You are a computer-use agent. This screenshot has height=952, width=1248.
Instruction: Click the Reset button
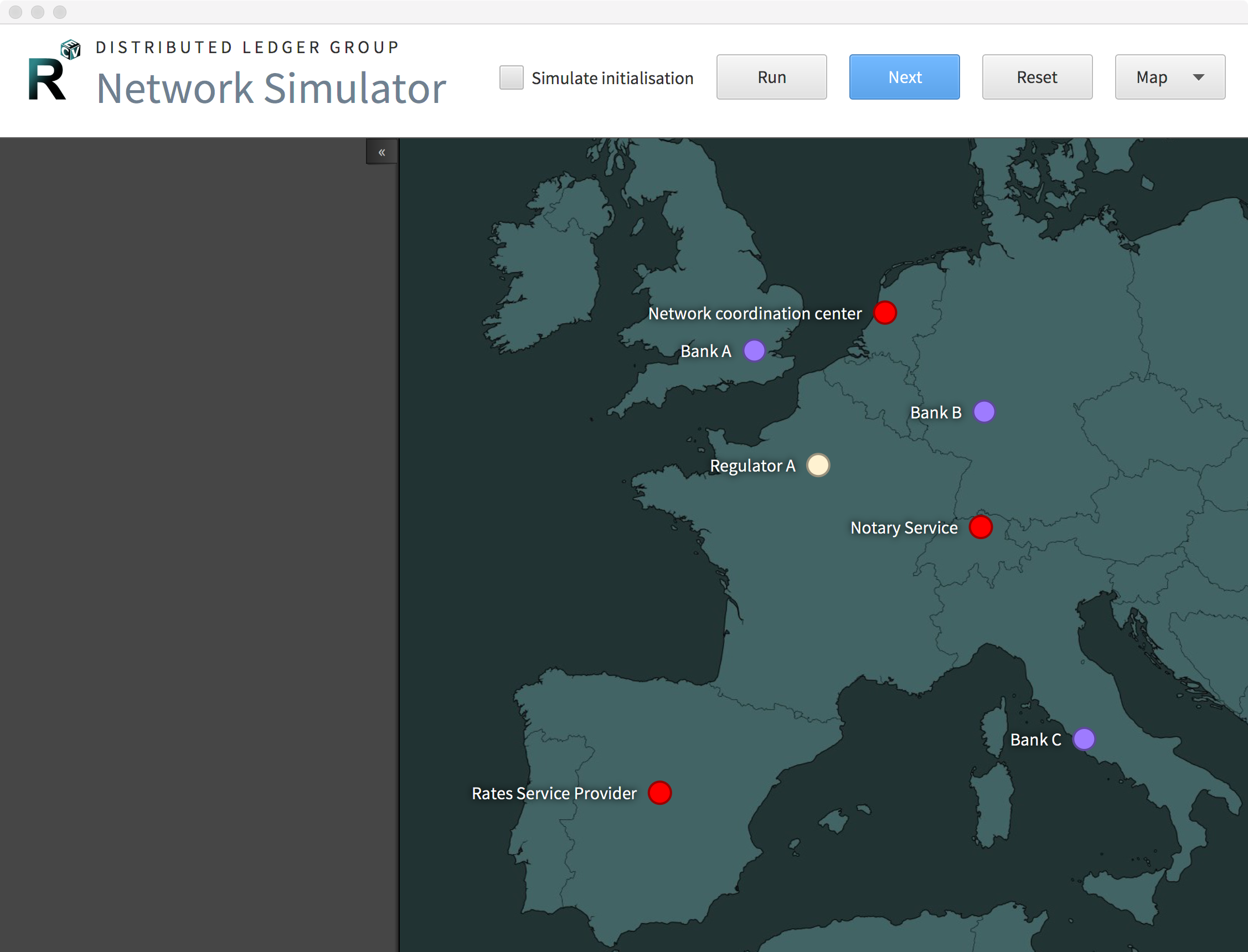(x=1037, y=77)
